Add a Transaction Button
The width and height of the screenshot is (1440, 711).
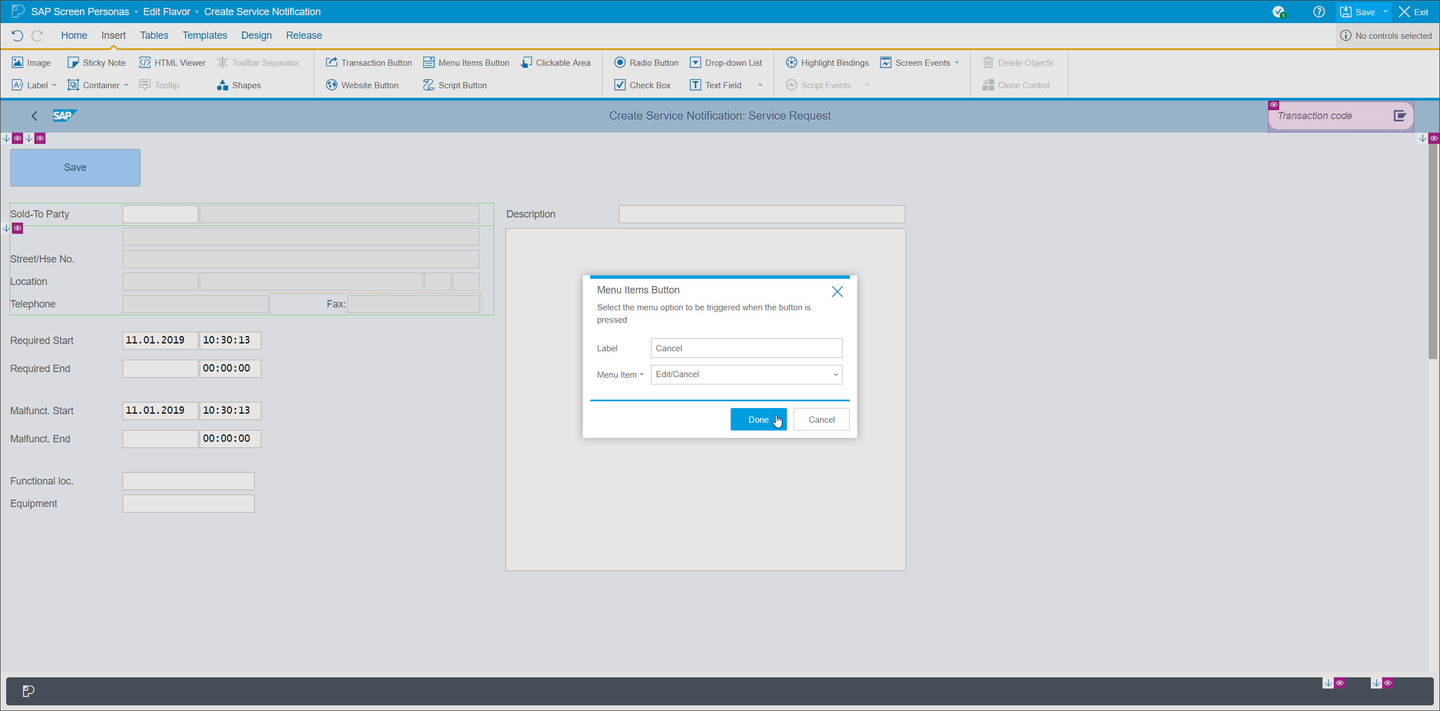click(368, 62)
